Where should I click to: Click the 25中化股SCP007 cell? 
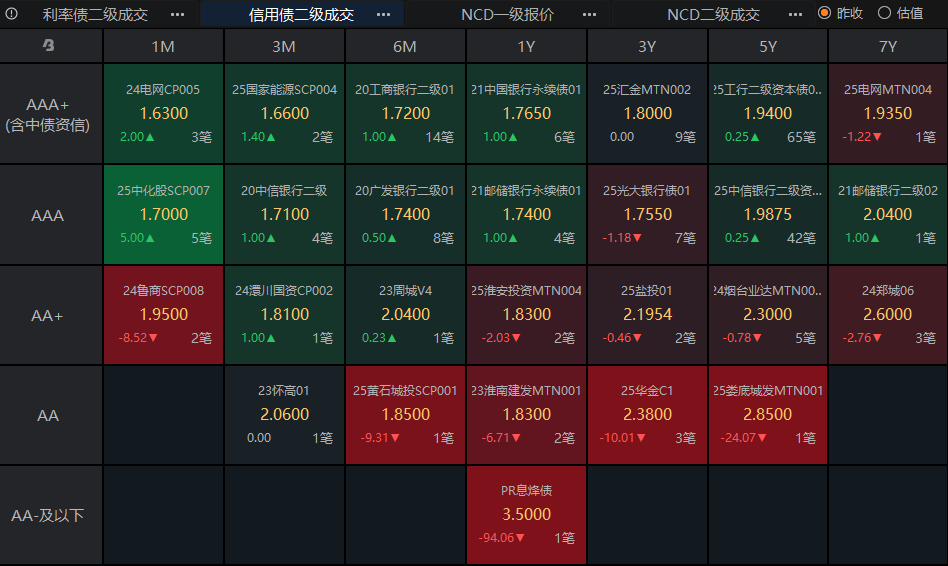163,215
